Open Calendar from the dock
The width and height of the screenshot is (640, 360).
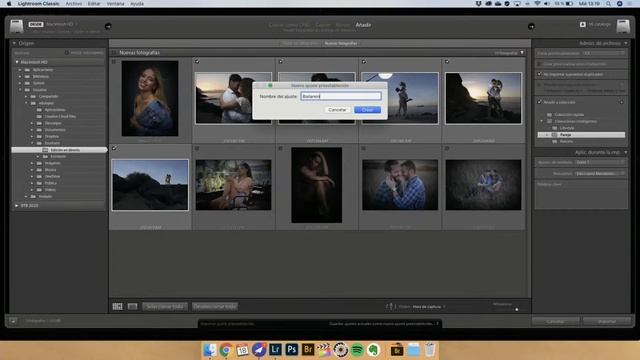(242, 350)
